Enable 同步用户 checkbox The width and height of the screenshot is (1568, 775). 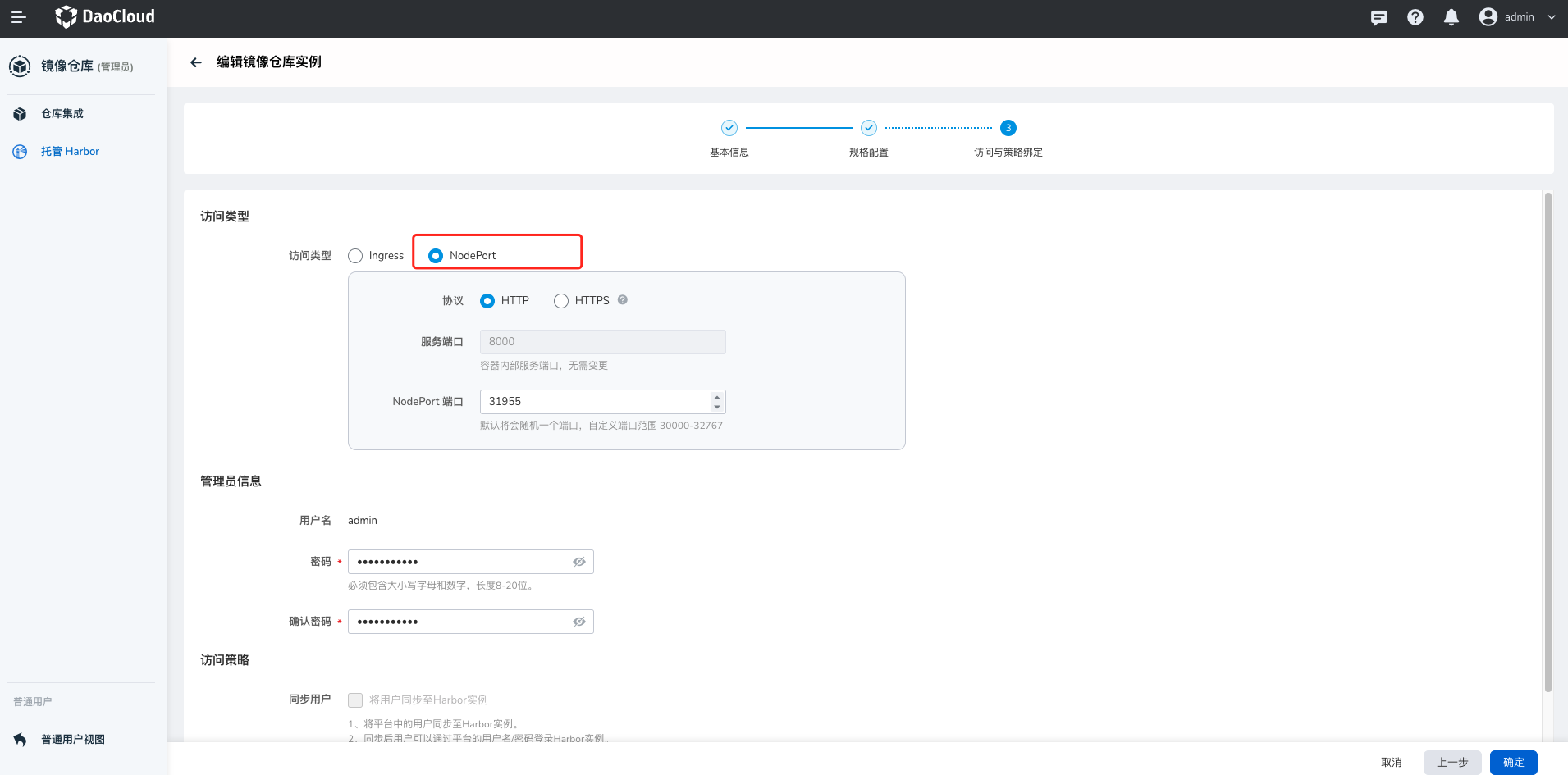tap(355, 700)
